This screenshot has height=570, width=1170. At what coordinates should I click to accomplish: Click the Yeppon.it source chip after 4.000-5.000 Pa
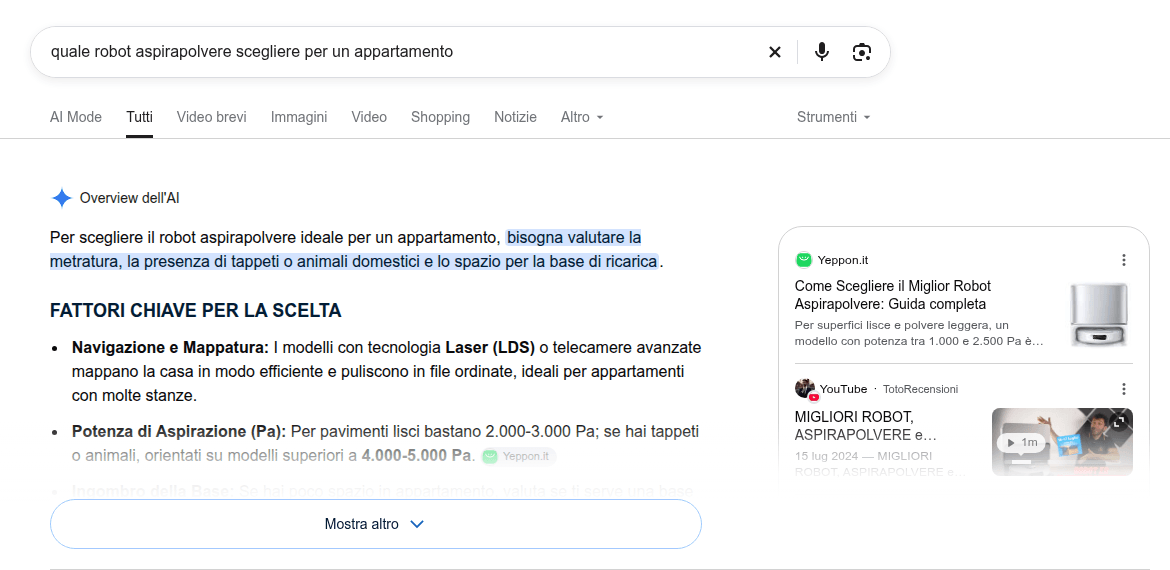[x=519, y=457]
